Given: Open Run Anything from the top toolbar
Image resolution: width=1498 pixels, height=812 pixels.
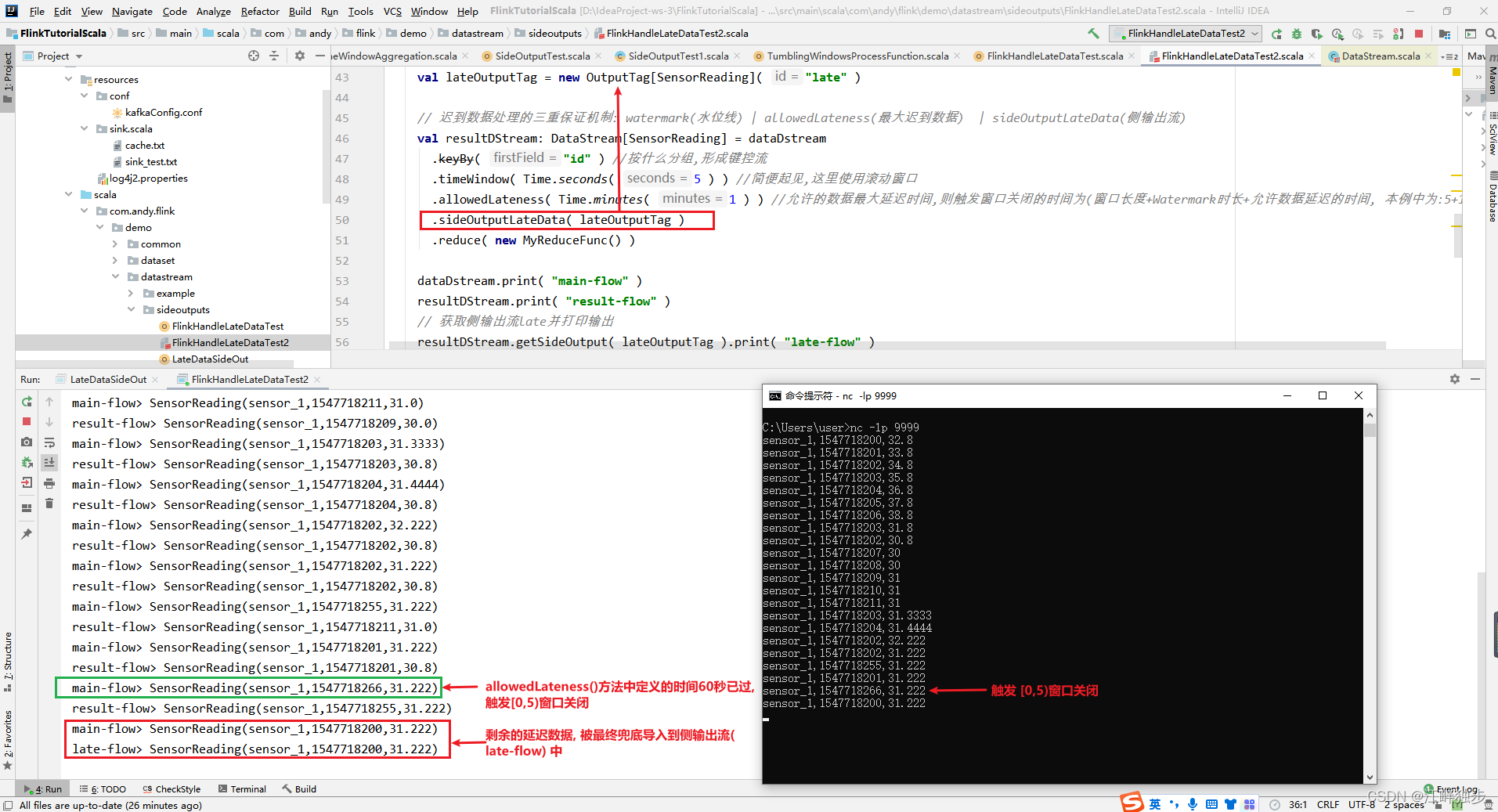Looking at the screenshot, I should tap(1471, 34).
